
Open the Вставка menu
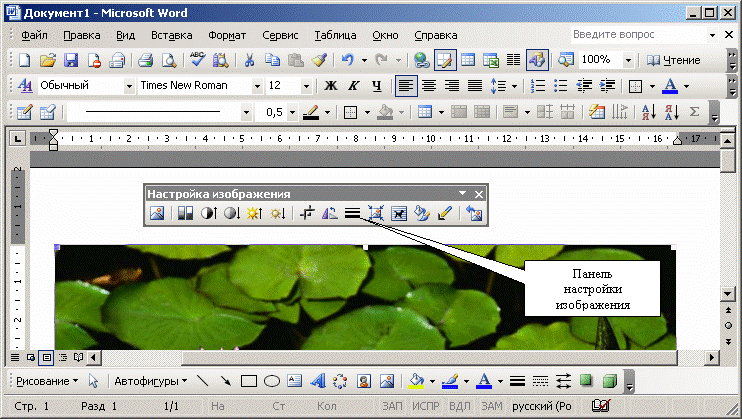pyautogui.click(x=171, y=35)
